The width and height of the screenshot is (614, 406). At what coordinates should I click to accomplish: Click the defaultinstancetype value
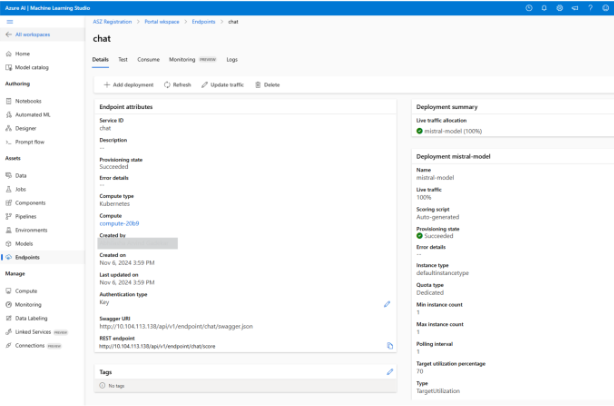point(442,273)
